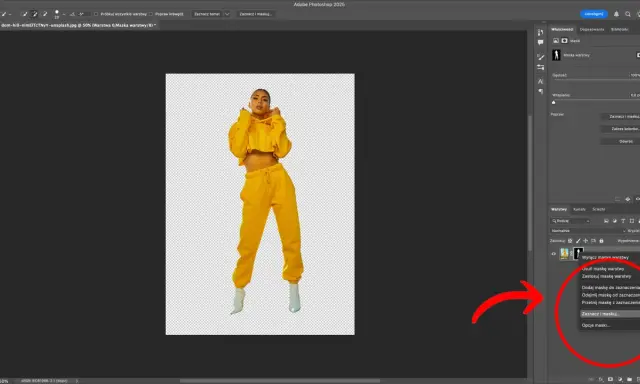Viewport: 640px width, 384px height.
Task: Toggle prevent artboard auto-nesting lock icon
Action: pyautogui.click(x=593, y=241)
